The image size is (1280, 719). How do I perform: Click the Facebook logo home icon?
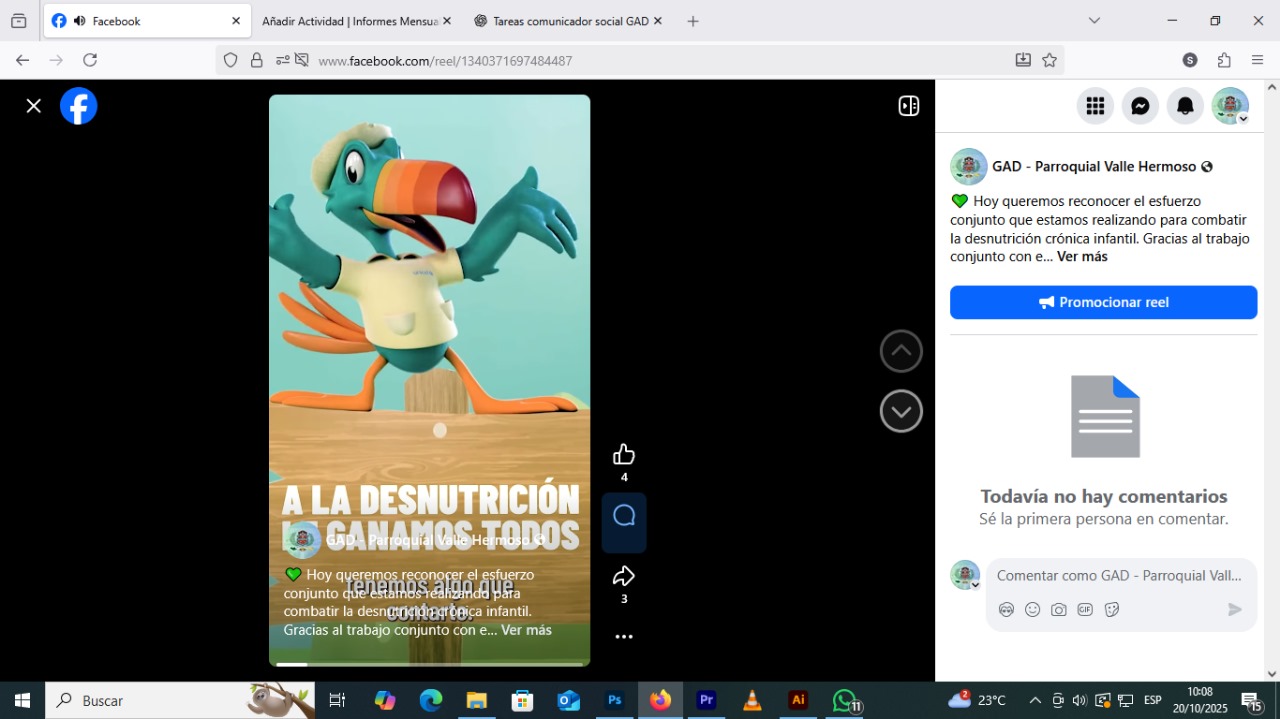[79, 106]
